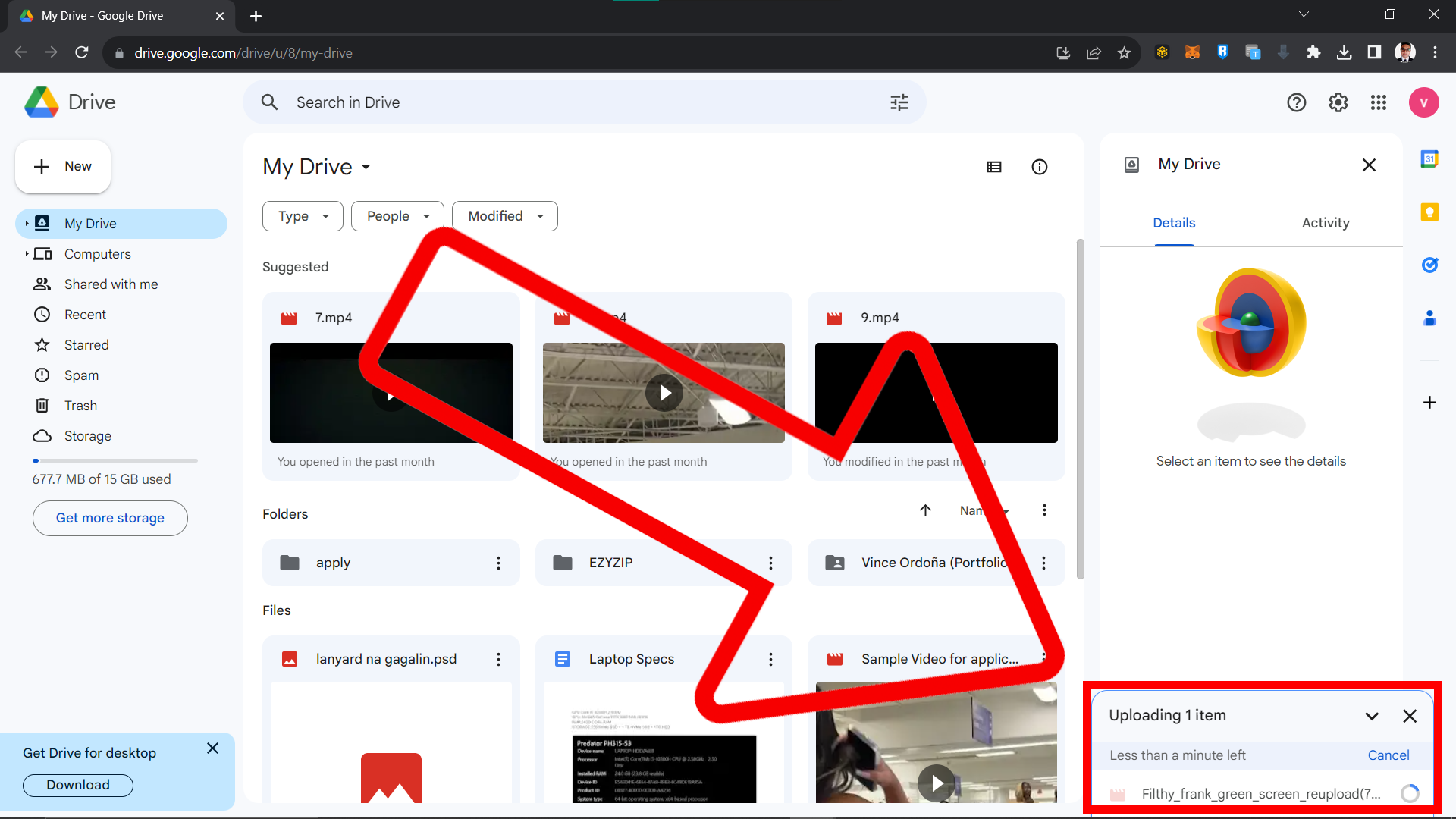Toggle list layout view in My Drive
Screen dimensions: 1456x819
[994, 166]
